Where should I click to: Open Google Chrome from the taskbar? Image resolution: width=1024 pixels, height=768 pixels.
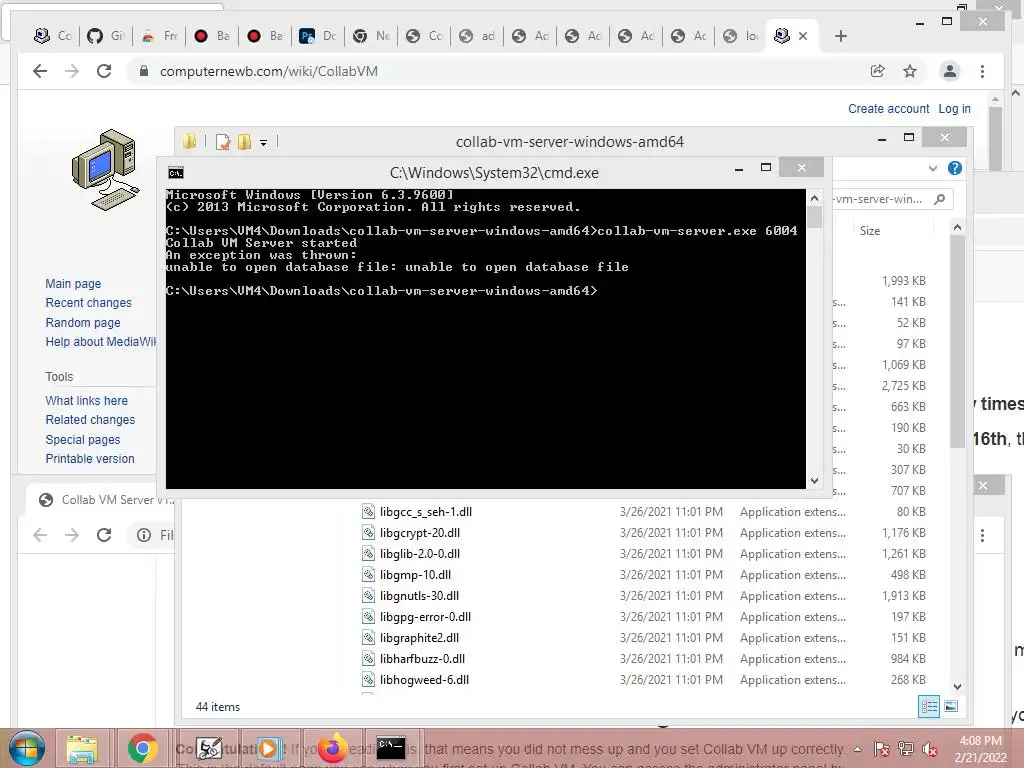pos(142,748)
